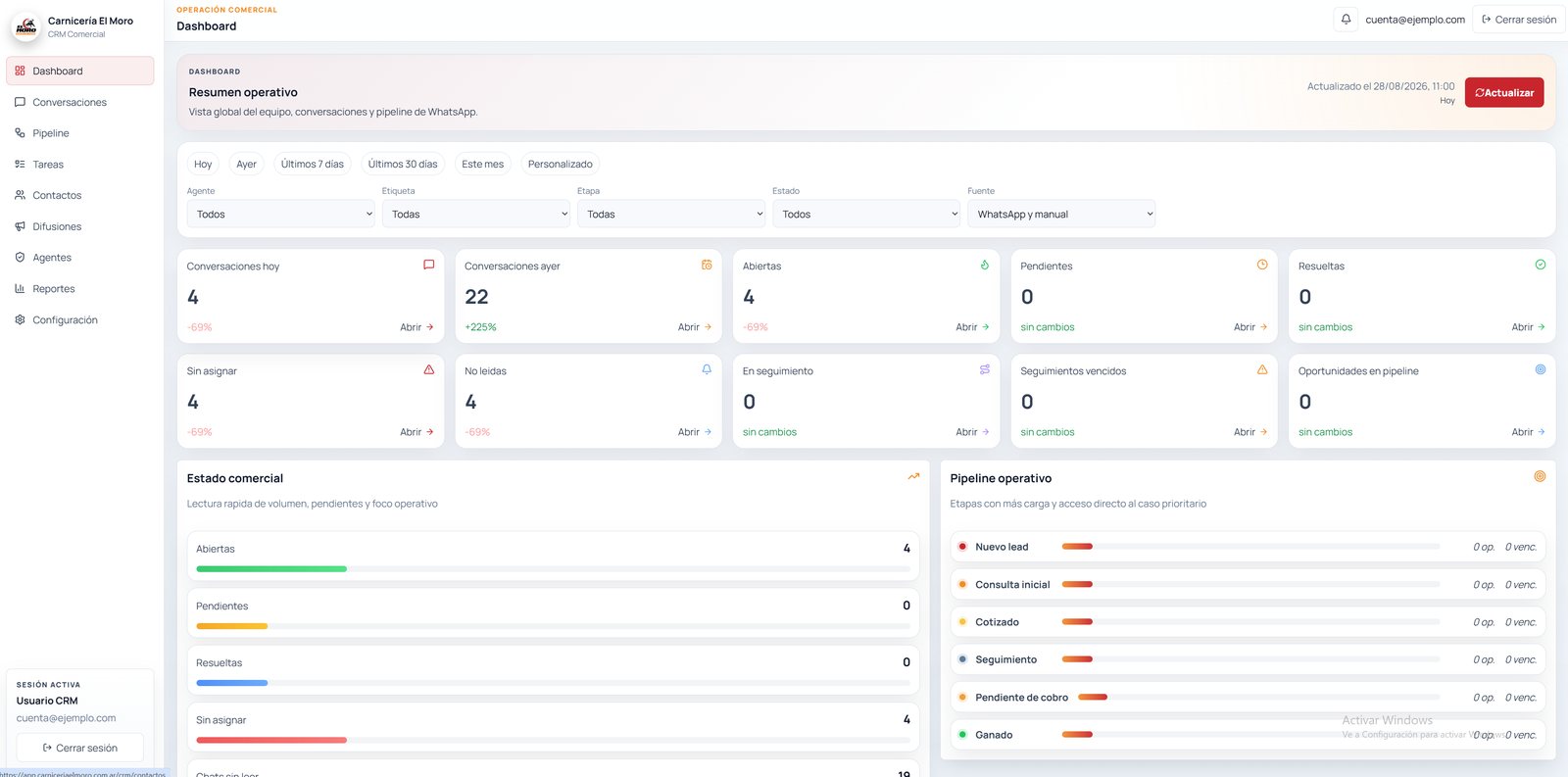Image resolution: width=1568 pixels, height=777 pixels.
Task: Click Cerrar sesión in the top bar
Action: [x=1519, y=20]
